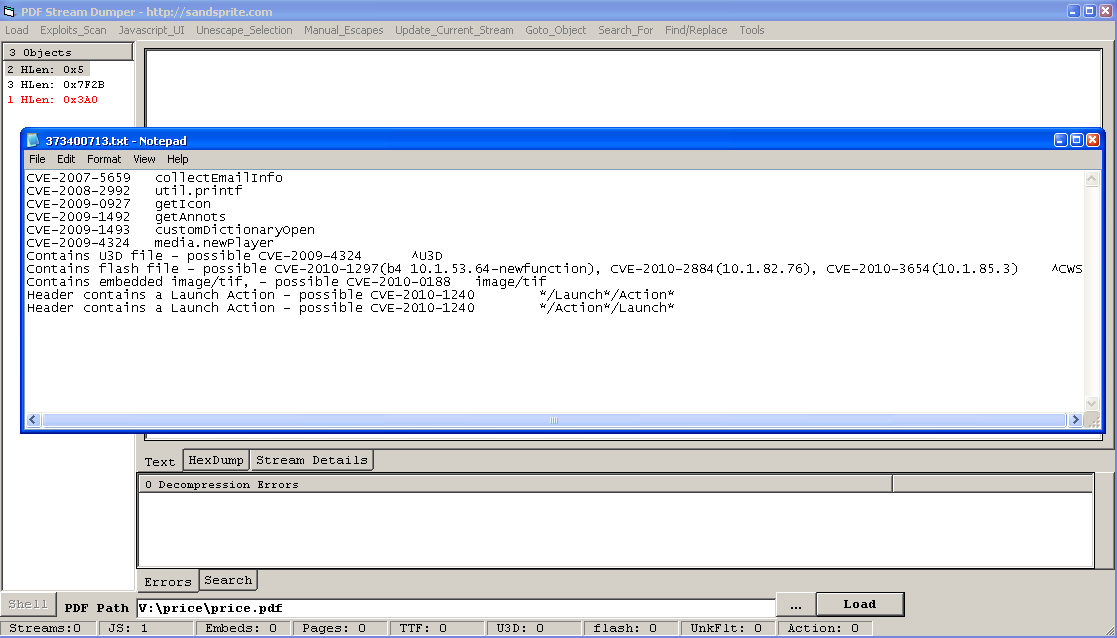Maximize the Notepad window
The image size is (1117, 638).
1076,141
